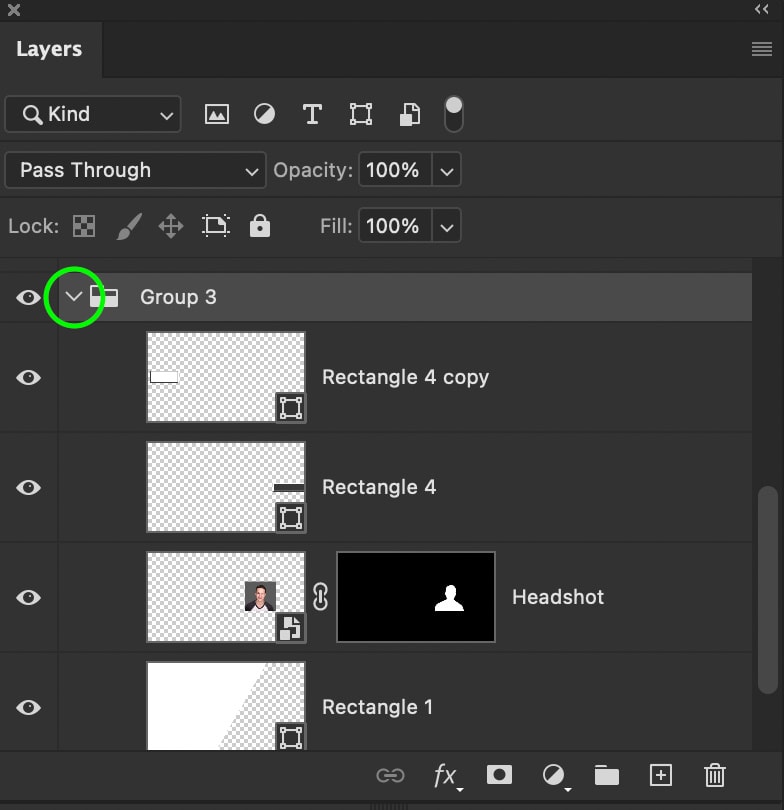Screen dimensions: 784x810
Task: Open Layers panel hamburger menu
Action: [762, 49]
